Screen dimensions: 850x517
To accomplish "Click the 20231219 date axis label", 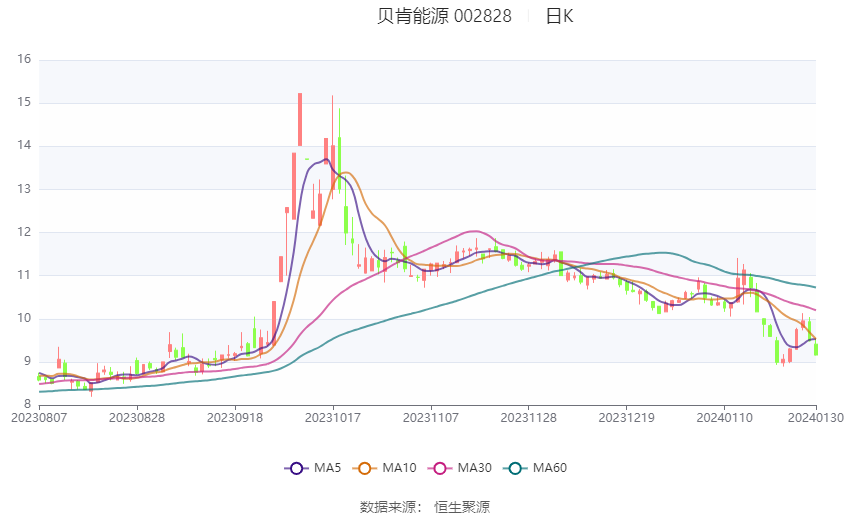I will [x=626, y=418].
